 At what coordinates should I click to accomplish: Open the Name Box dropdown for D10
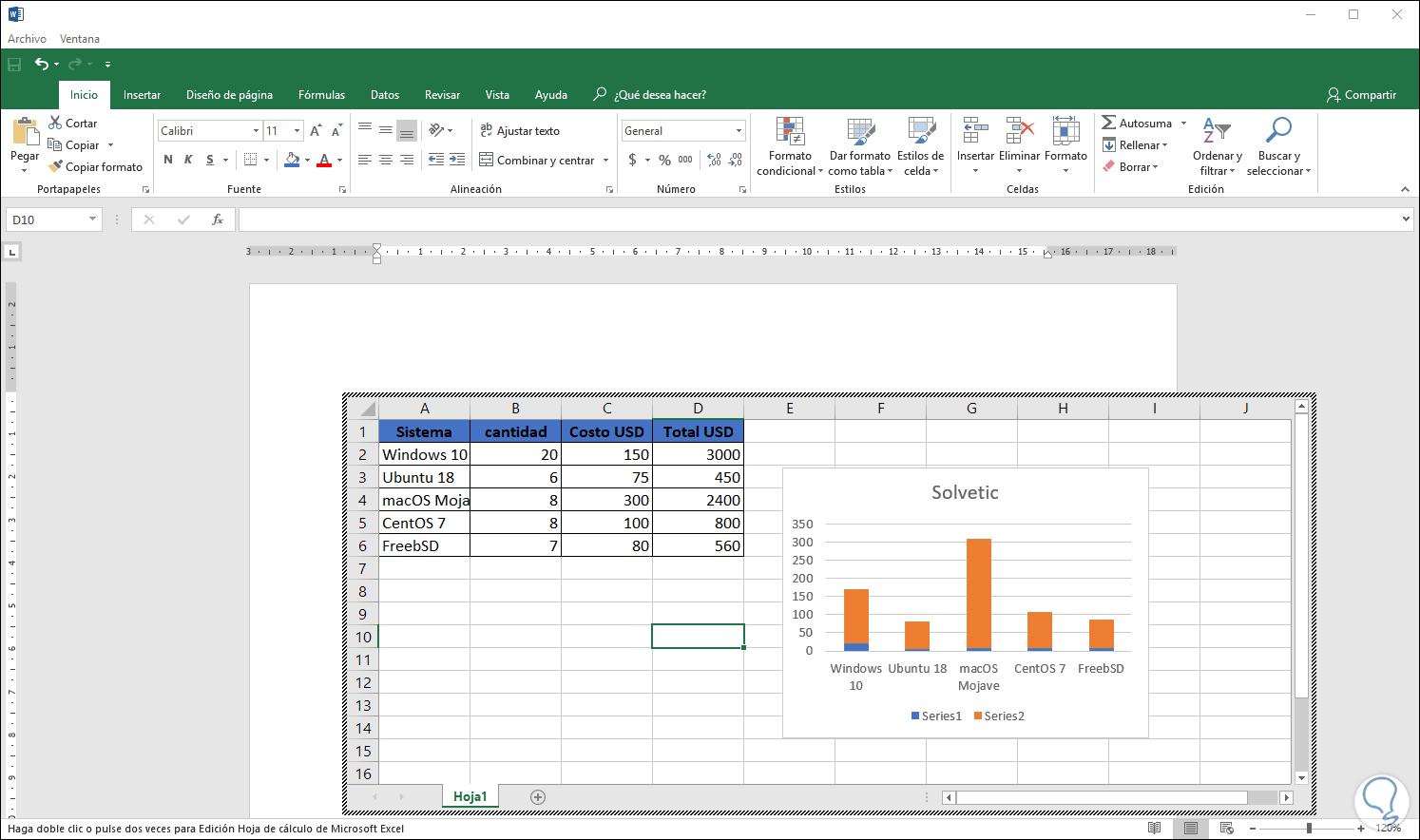(x=92, y=220)
